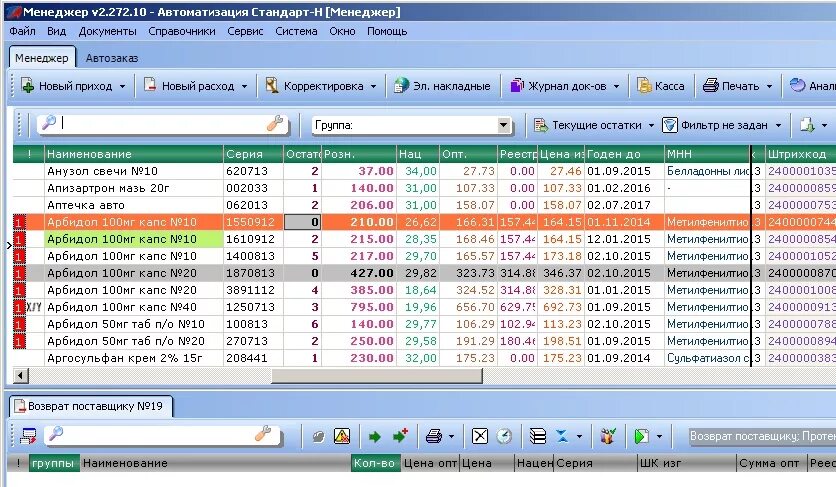Select the Апизартрон мазь 20г row

click(424, 188)
